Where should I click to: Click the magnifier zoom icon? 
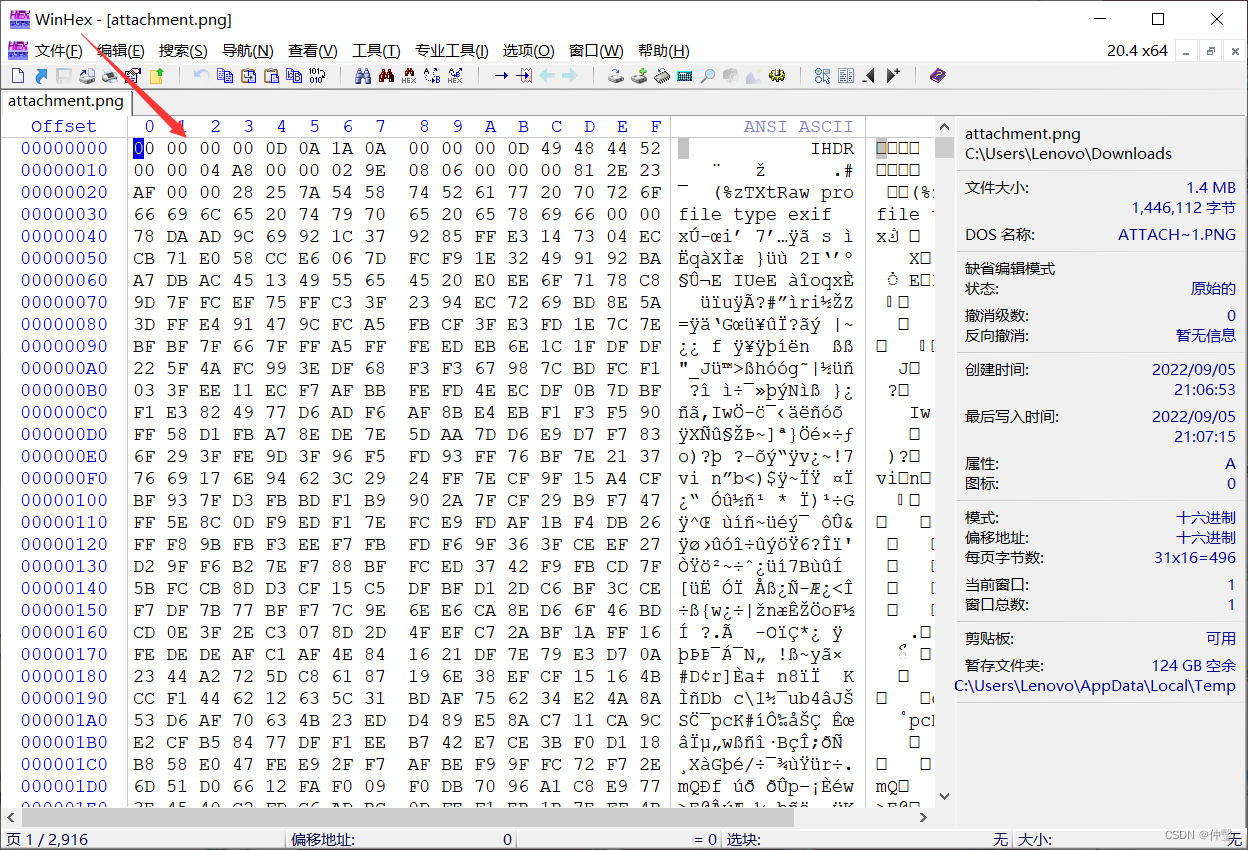point(708,76)
